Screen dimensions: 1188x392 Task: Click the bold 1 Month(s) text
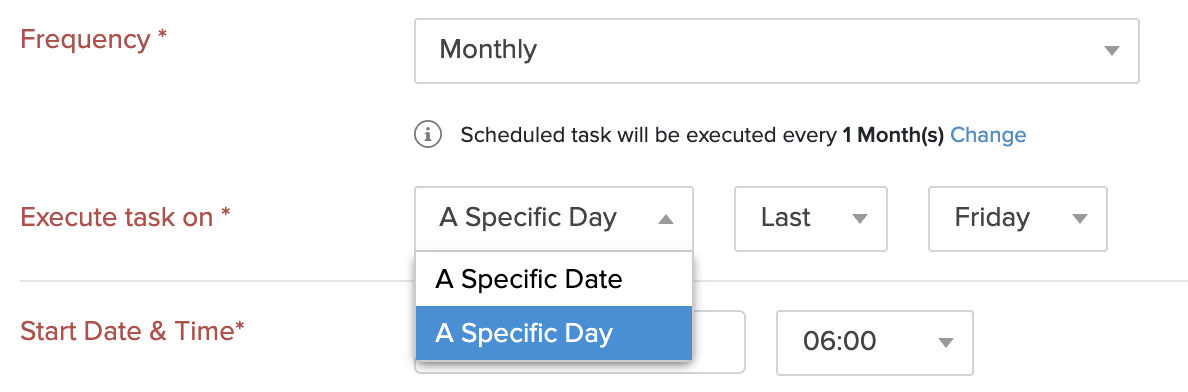click(893, 136)
